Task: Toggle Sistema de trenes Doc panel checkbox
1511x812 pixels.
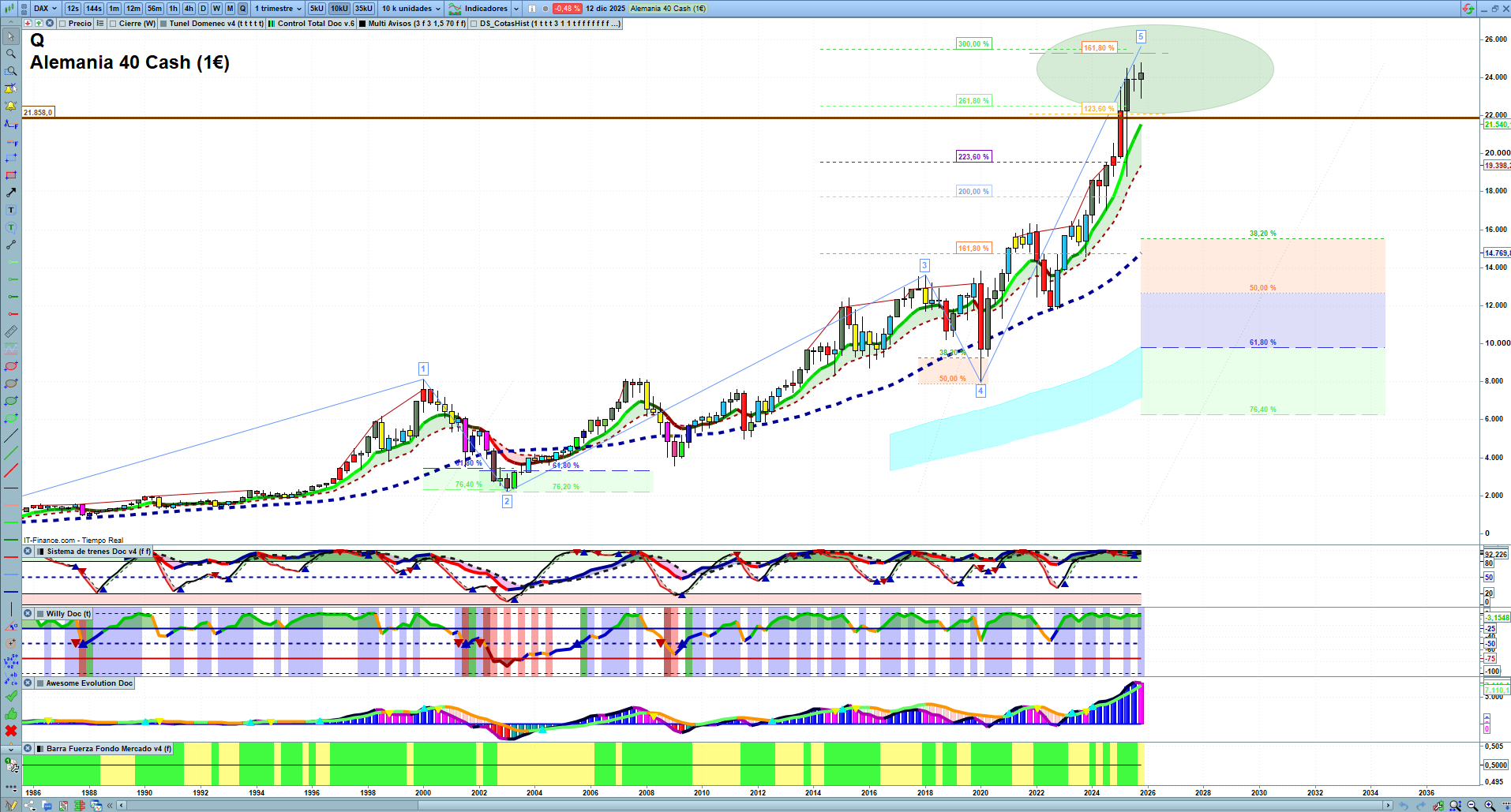Action: pyautogui.click(x=40, y=552)
